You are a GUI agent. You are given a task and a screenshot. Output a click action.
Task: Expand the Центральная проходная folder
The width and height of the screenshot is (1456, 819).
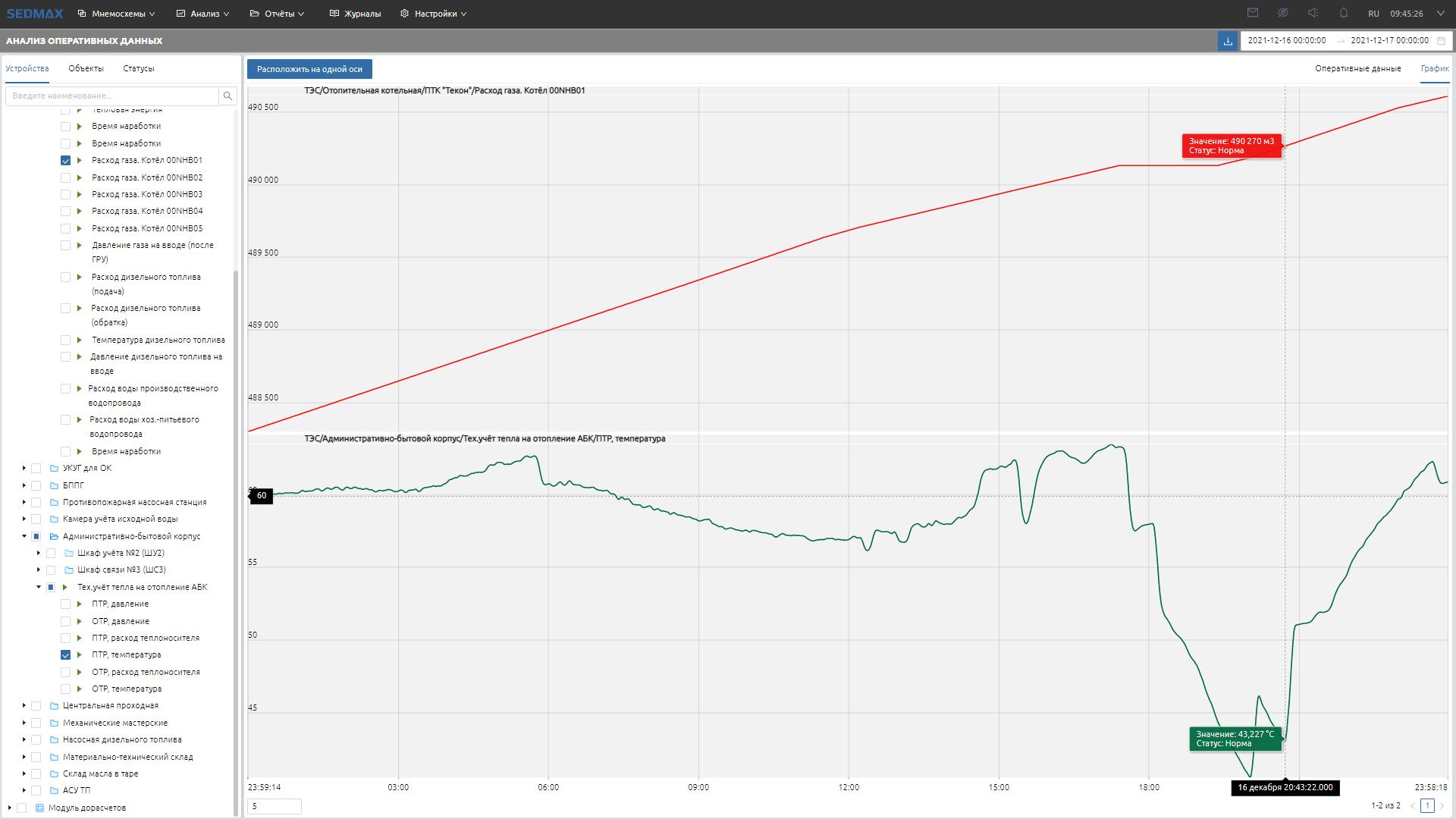point(24,705)
